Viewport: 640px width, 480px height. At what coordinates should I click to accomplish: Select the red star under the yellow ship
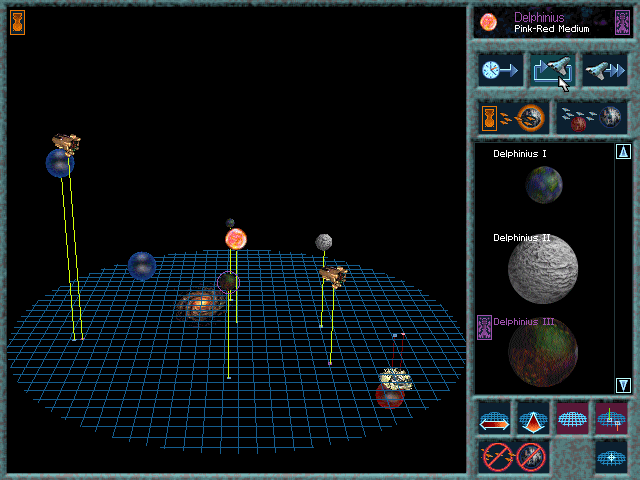click(x=389, y=395)
